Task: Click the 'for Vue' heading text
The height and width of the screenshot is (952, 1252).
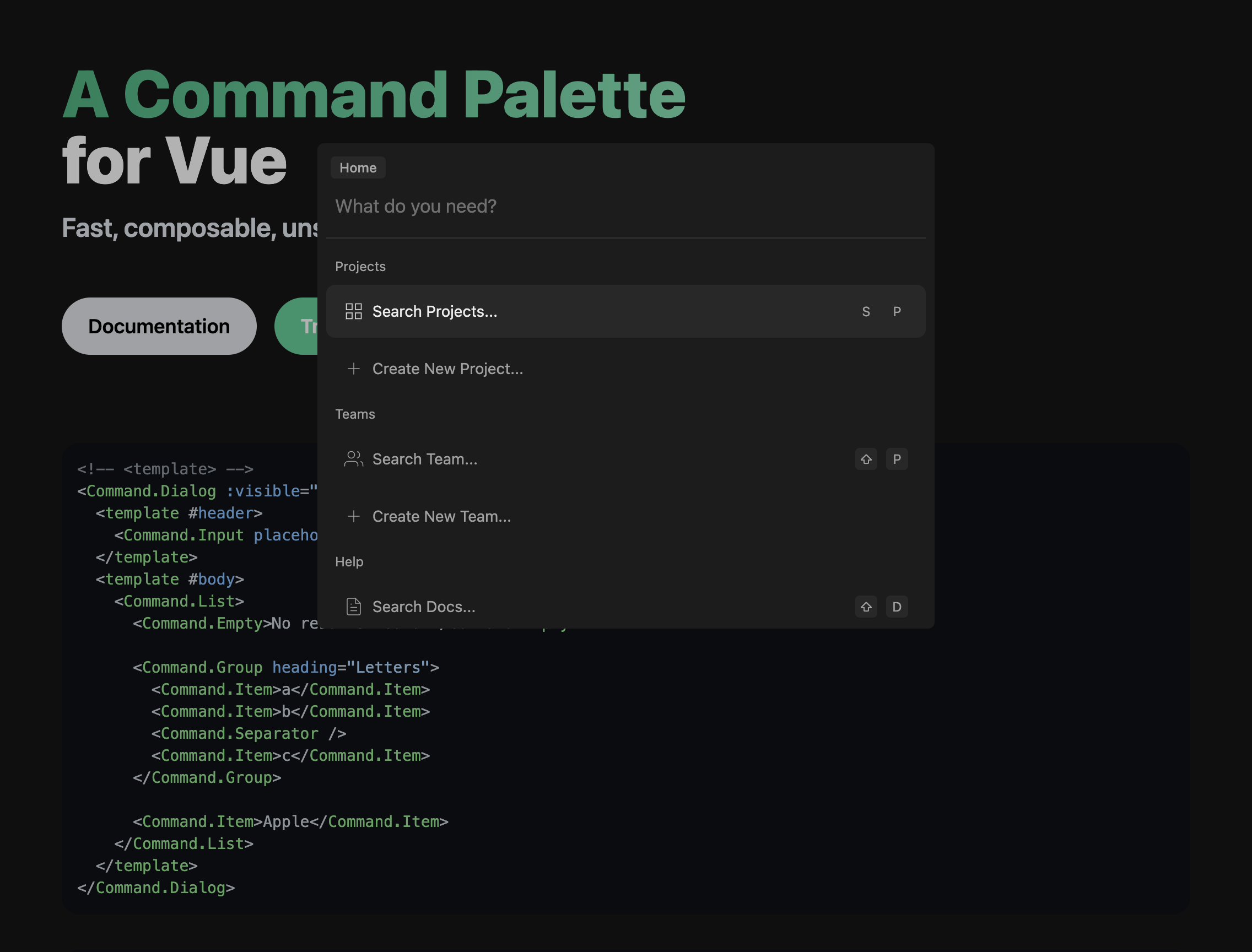Action: pos(175,161)
